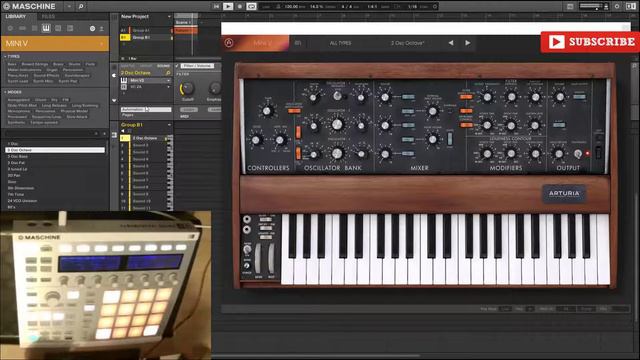Open the Maschine header dropdown arrow

coord(69,6)
